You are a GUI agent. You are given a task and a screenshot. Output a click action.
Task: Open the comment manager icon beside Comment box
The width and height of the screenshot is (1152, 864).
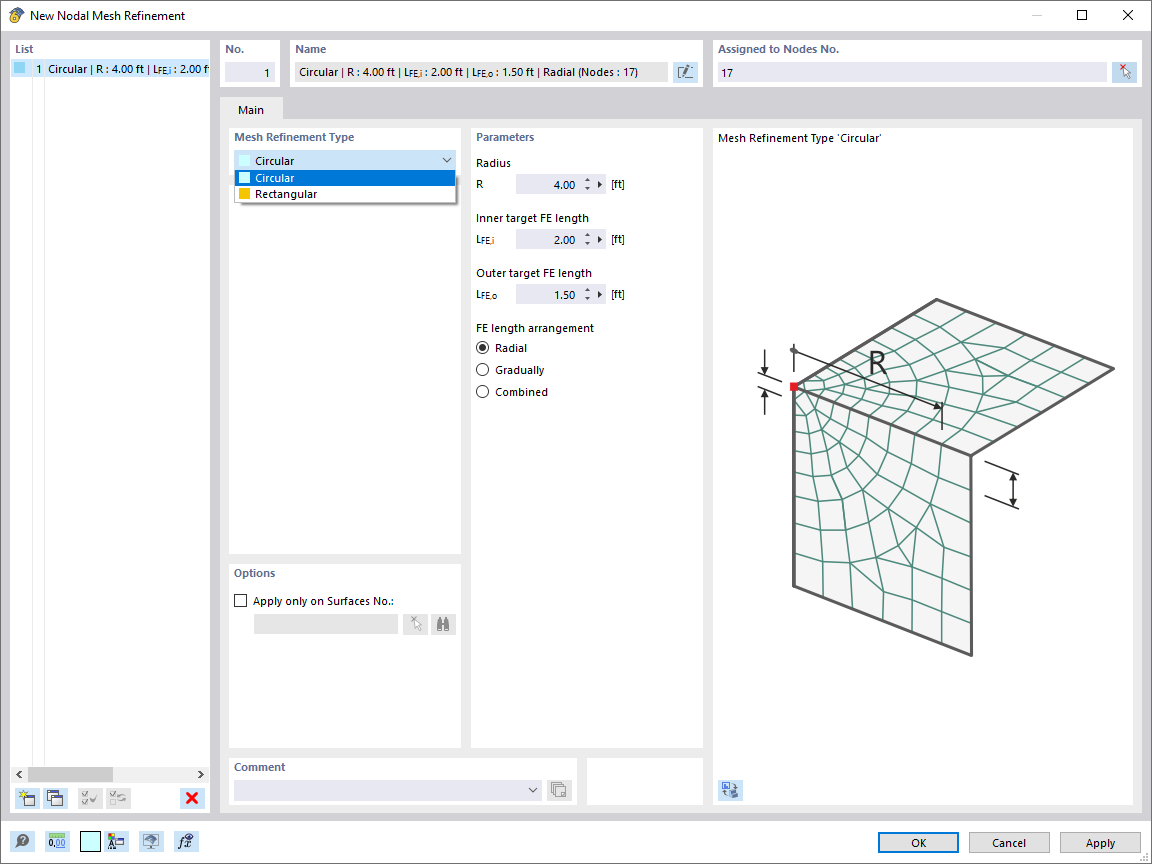coord(558,789)
